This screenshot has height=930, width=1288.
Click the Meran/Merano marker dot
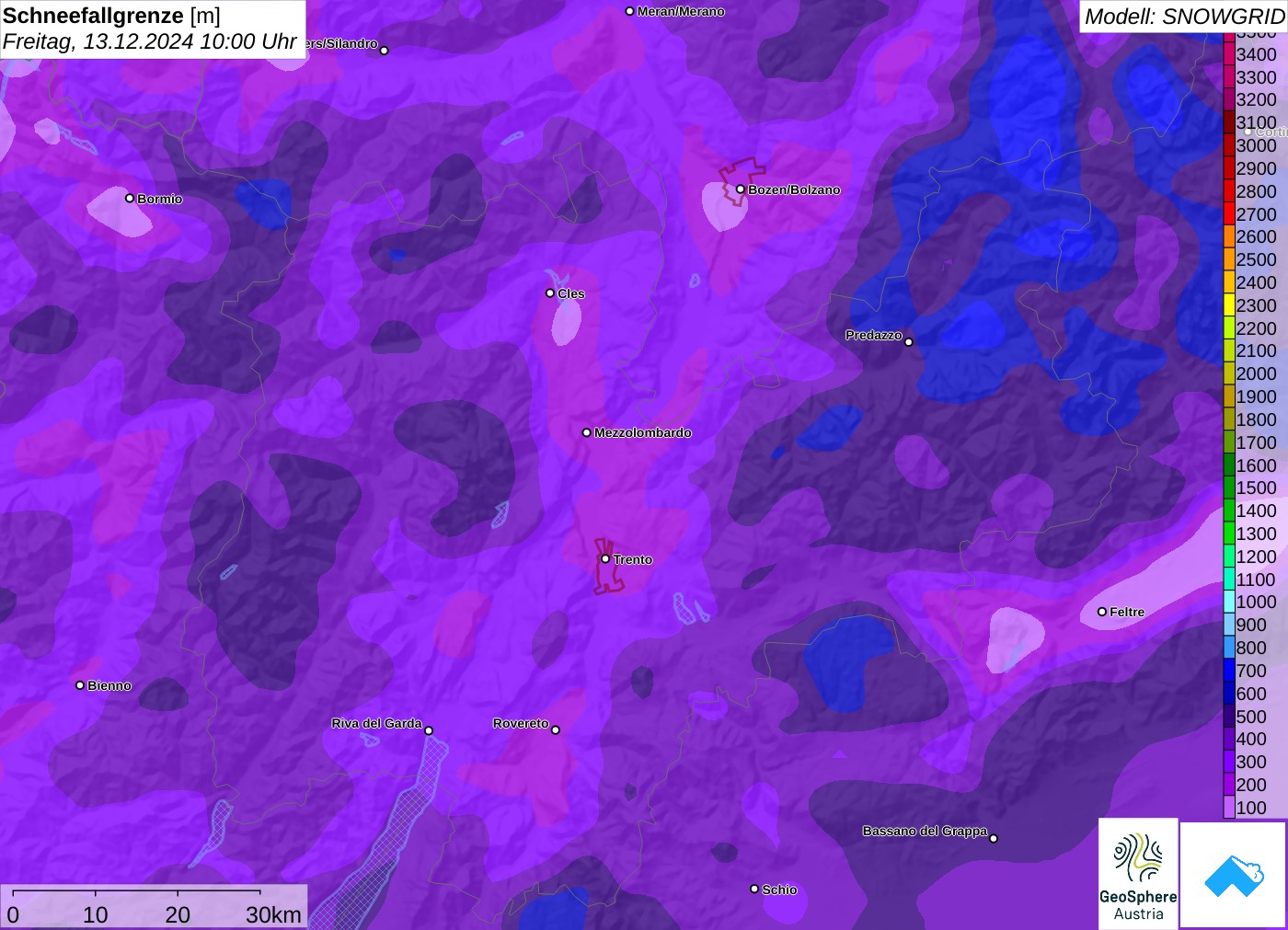(x=629, y=11)
